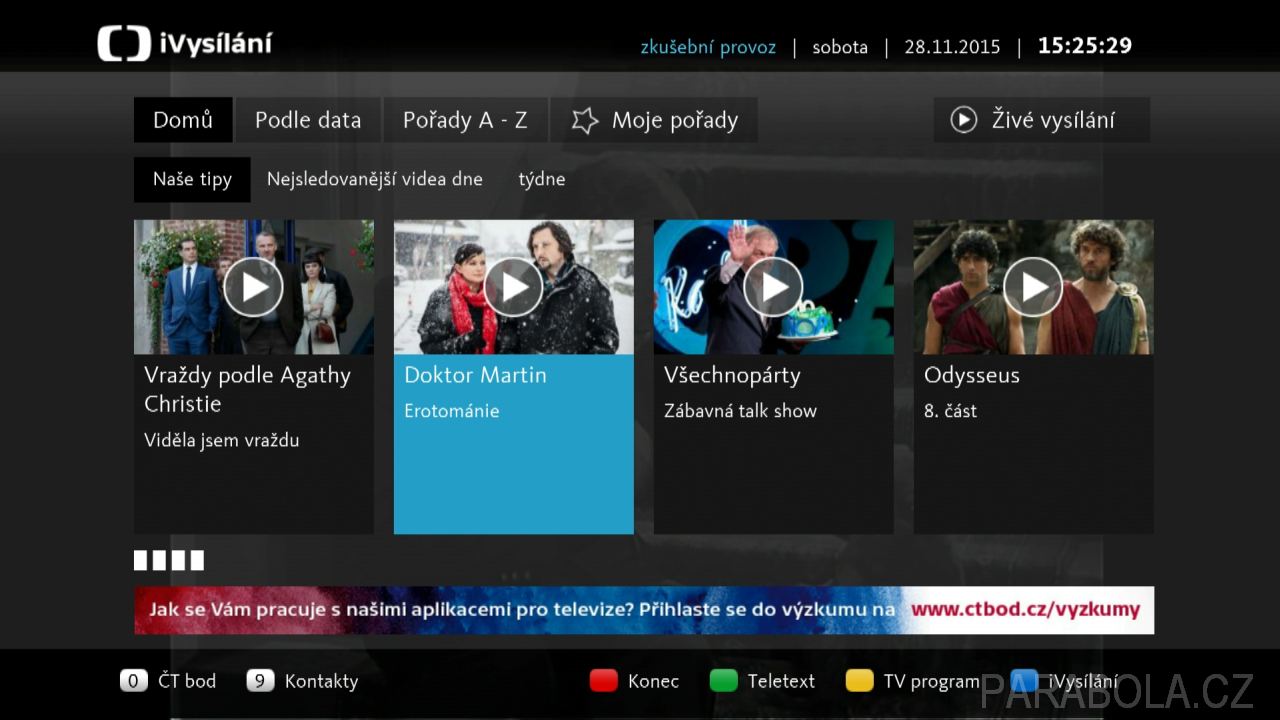Select the blue iVysílání button icon
Screen dimensions: 1280x720
pos(1024,681)
